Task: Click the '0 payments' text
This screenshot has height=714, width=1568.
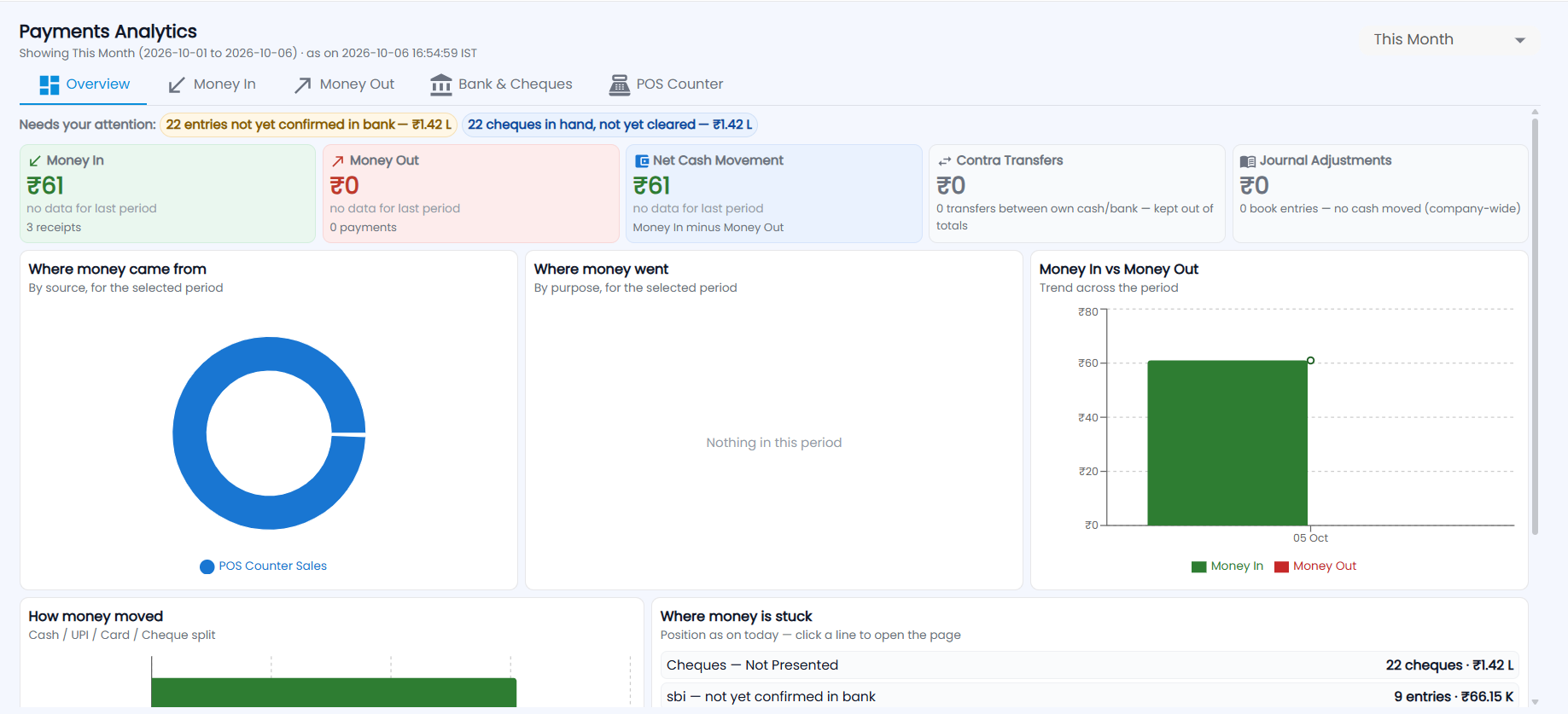Action: (x=364, y=228)
